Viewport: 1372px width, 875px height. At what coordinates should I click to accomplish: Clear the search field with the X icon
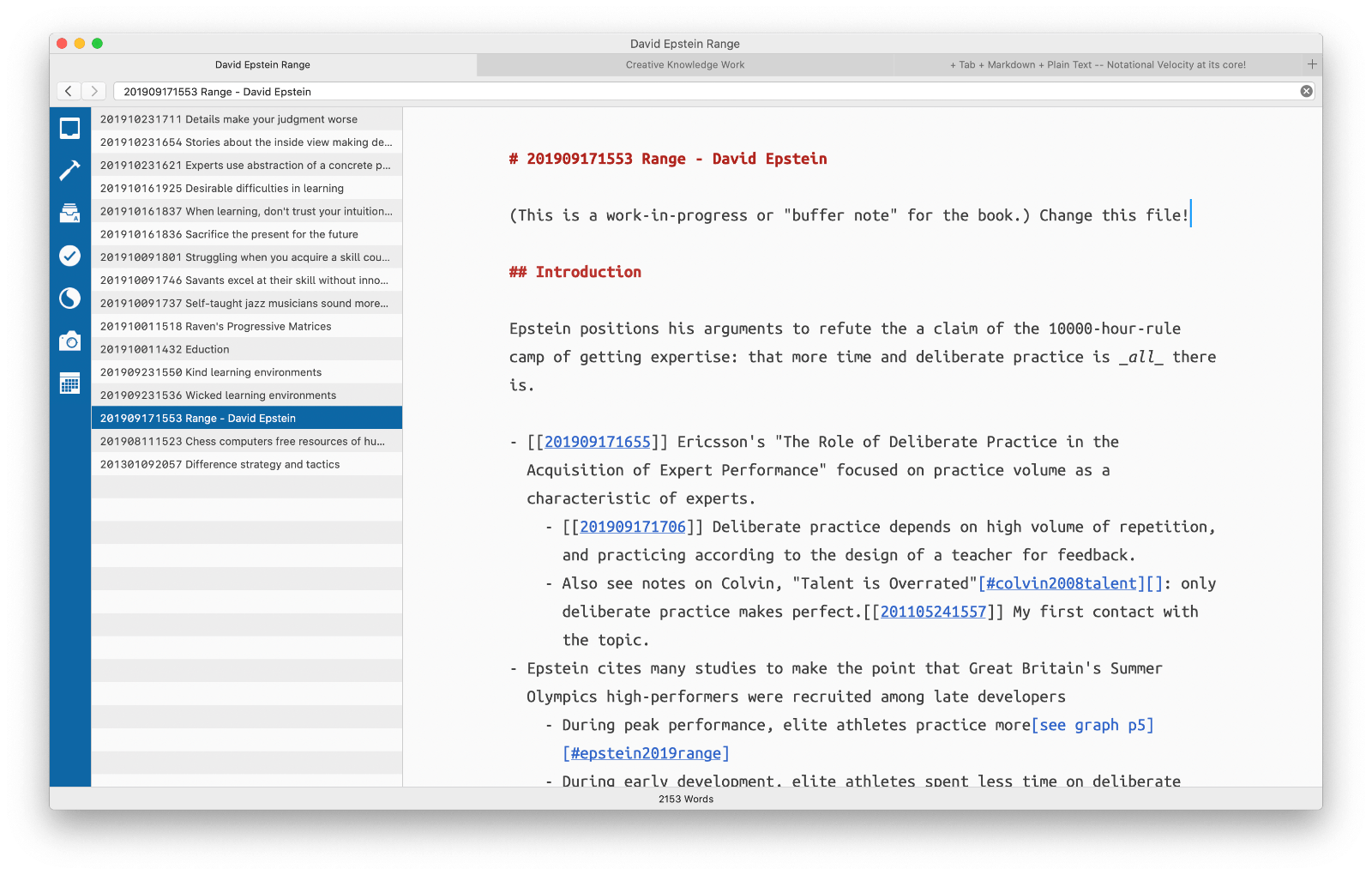1306,91
